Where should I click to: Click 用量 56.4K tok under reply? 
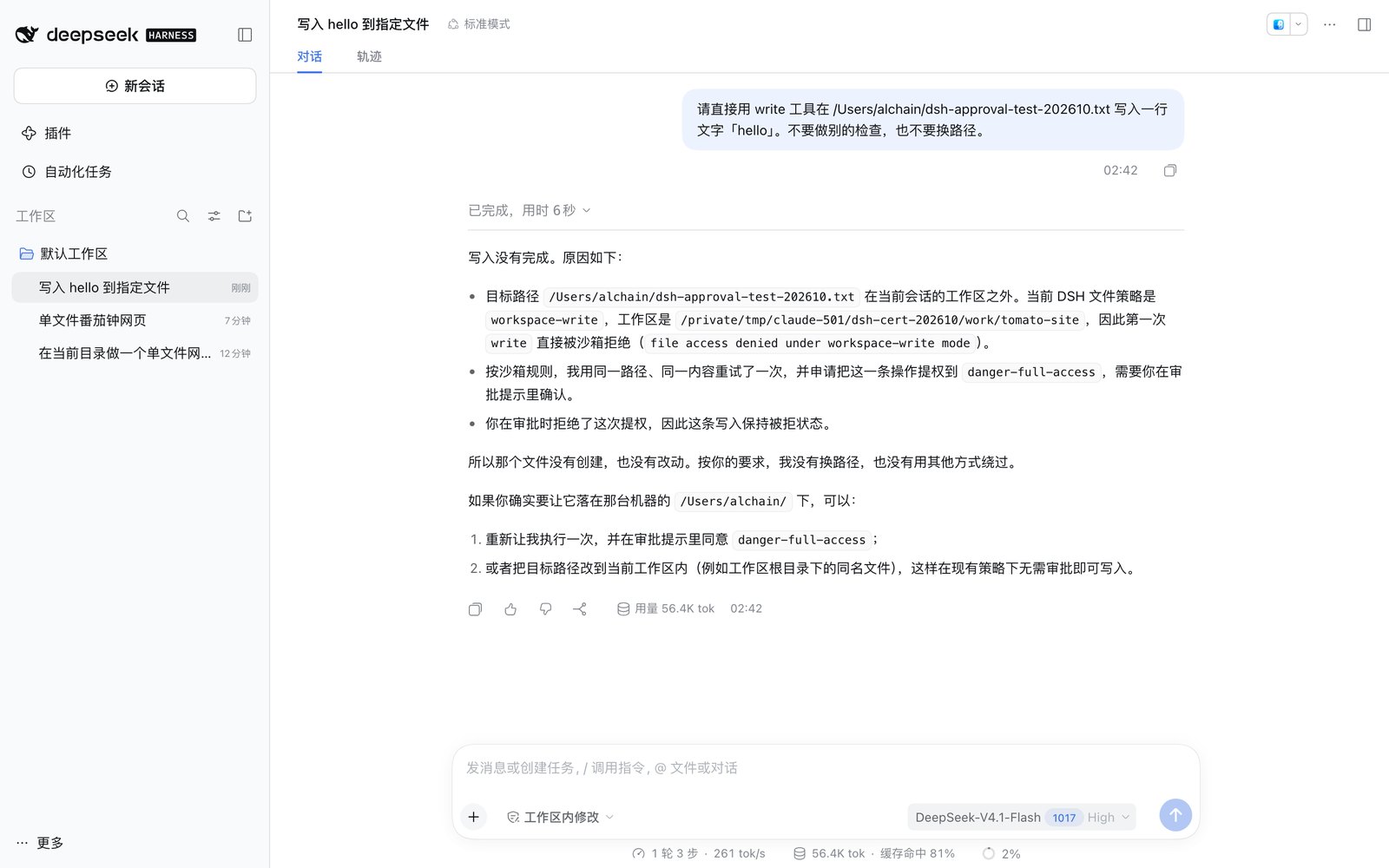pyautogui.click(x=666, y=608)
